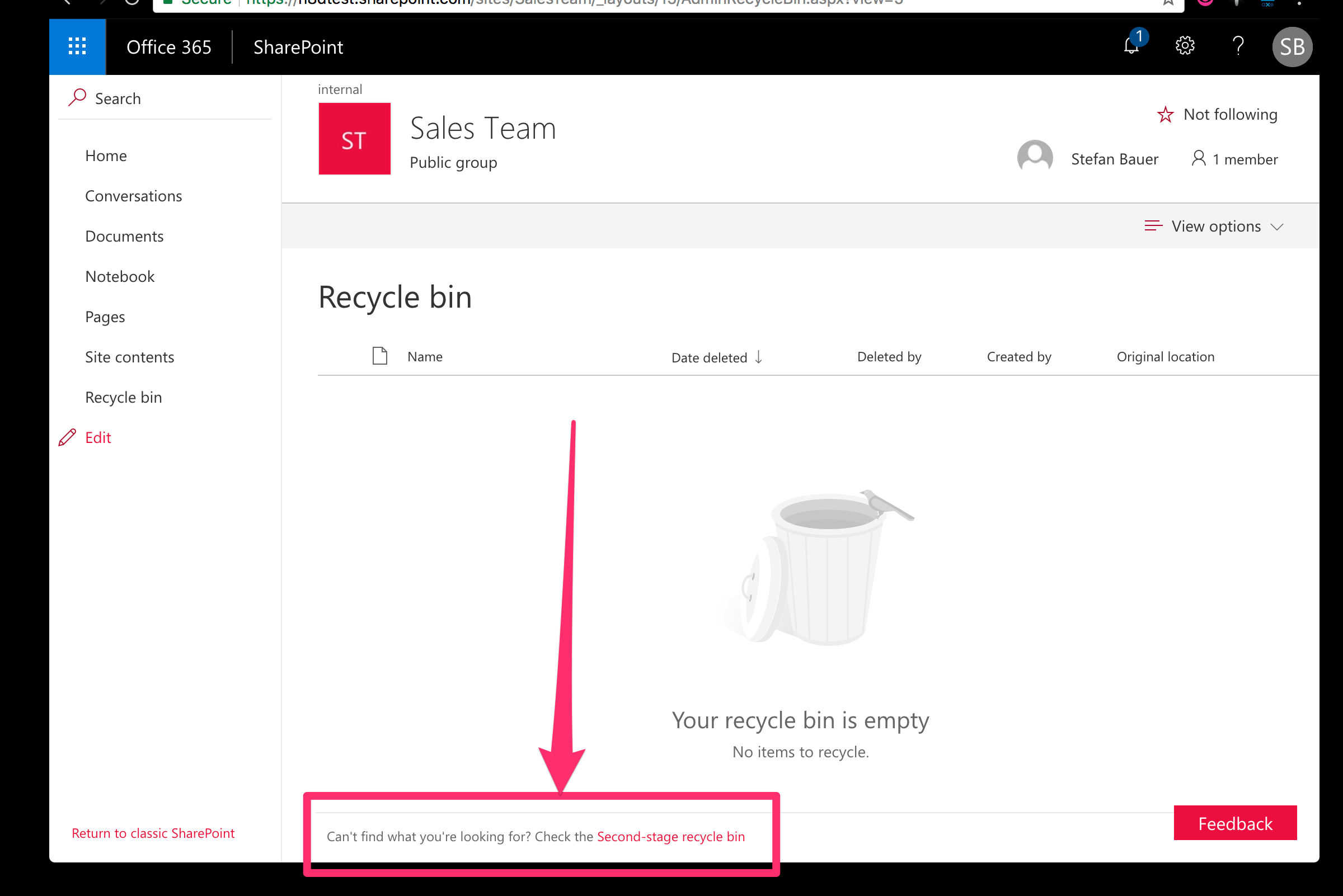1343x896 pixels.
Task: Click Stefan Bauer's profile picture
Action: coord(1035,158)
